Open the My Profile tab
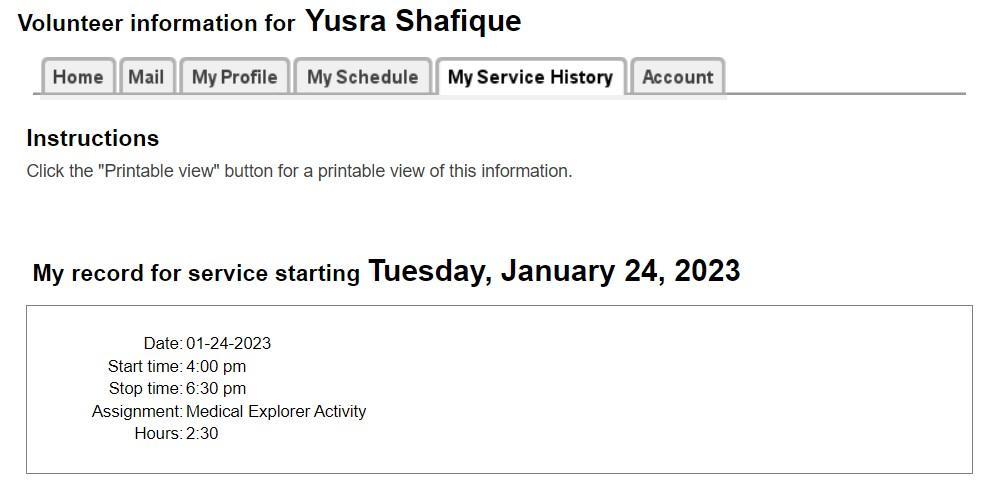 [234, 77]
